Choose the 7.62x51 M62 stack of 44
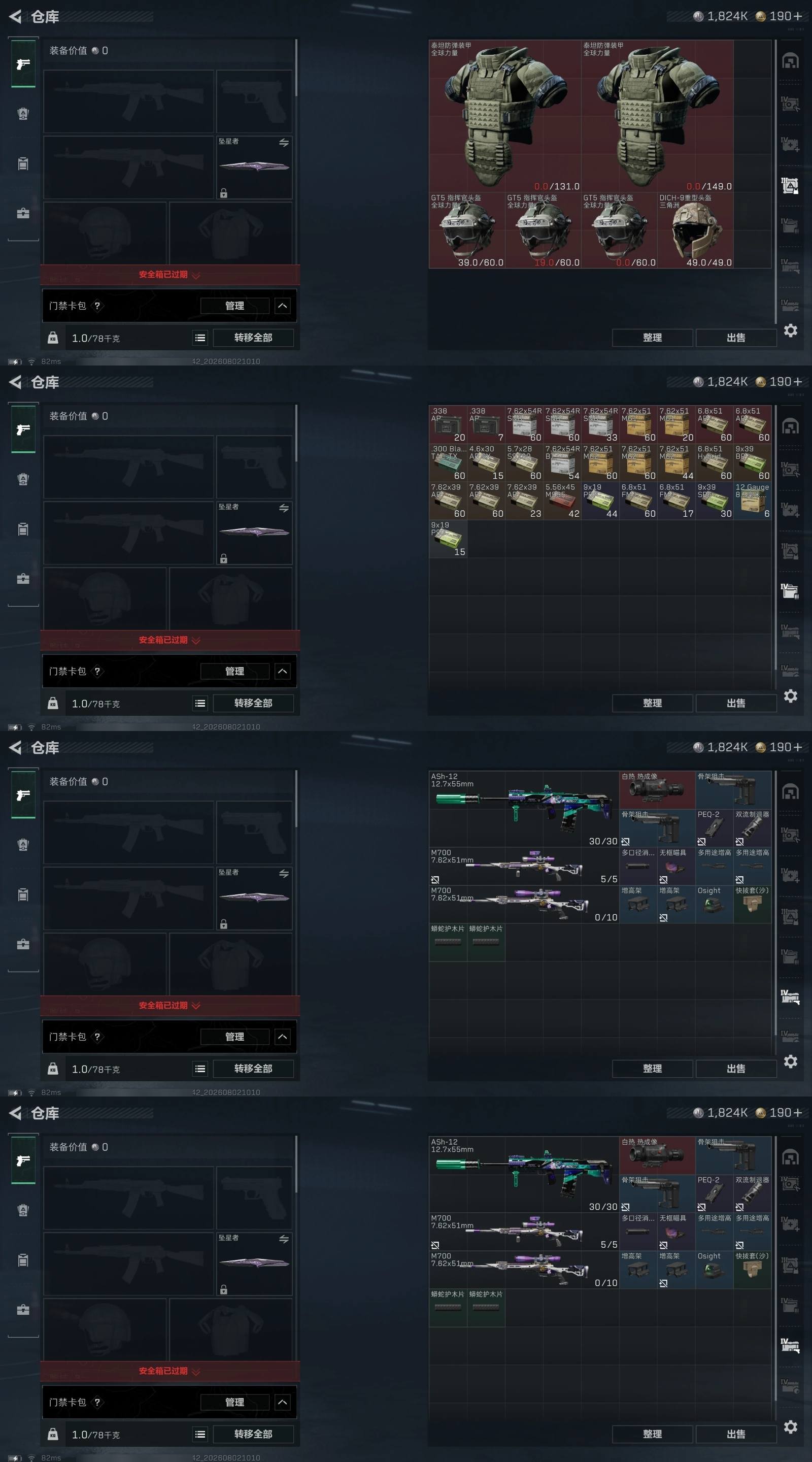Viewport: 812px width, 1462px height. click(x=676, y=462)
